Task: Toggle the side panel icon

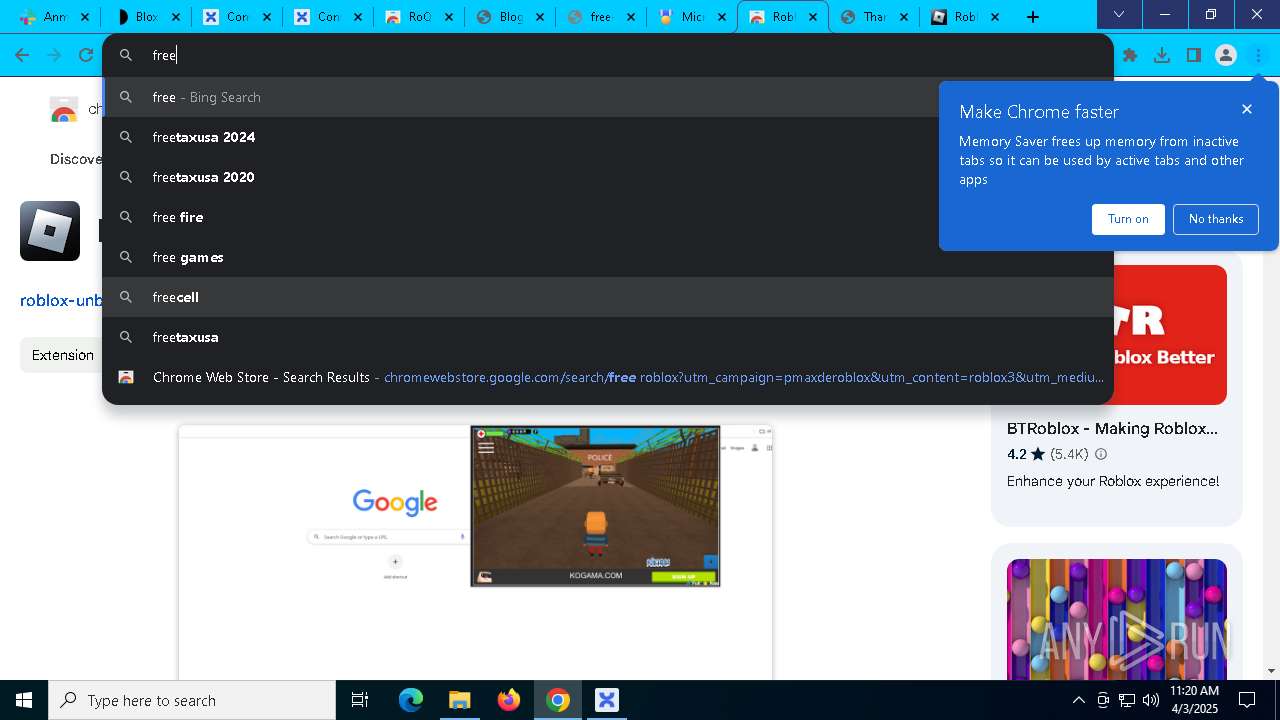Action: pos(1194,56)
